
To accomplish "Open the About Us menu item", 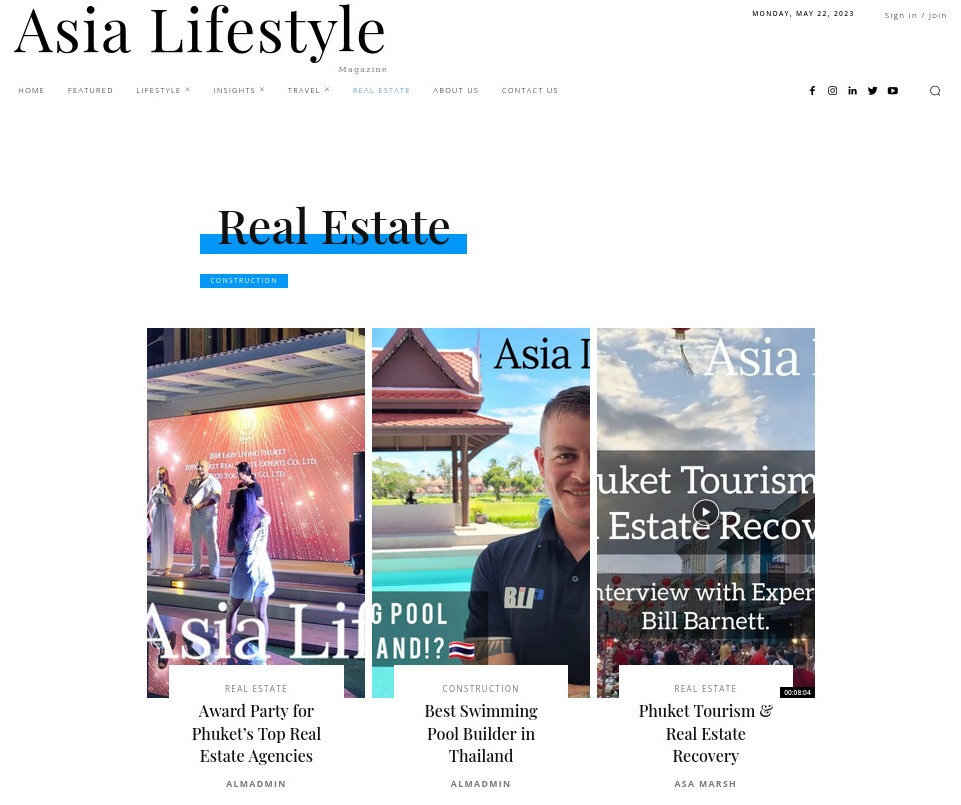I will (x=455, y=91).
